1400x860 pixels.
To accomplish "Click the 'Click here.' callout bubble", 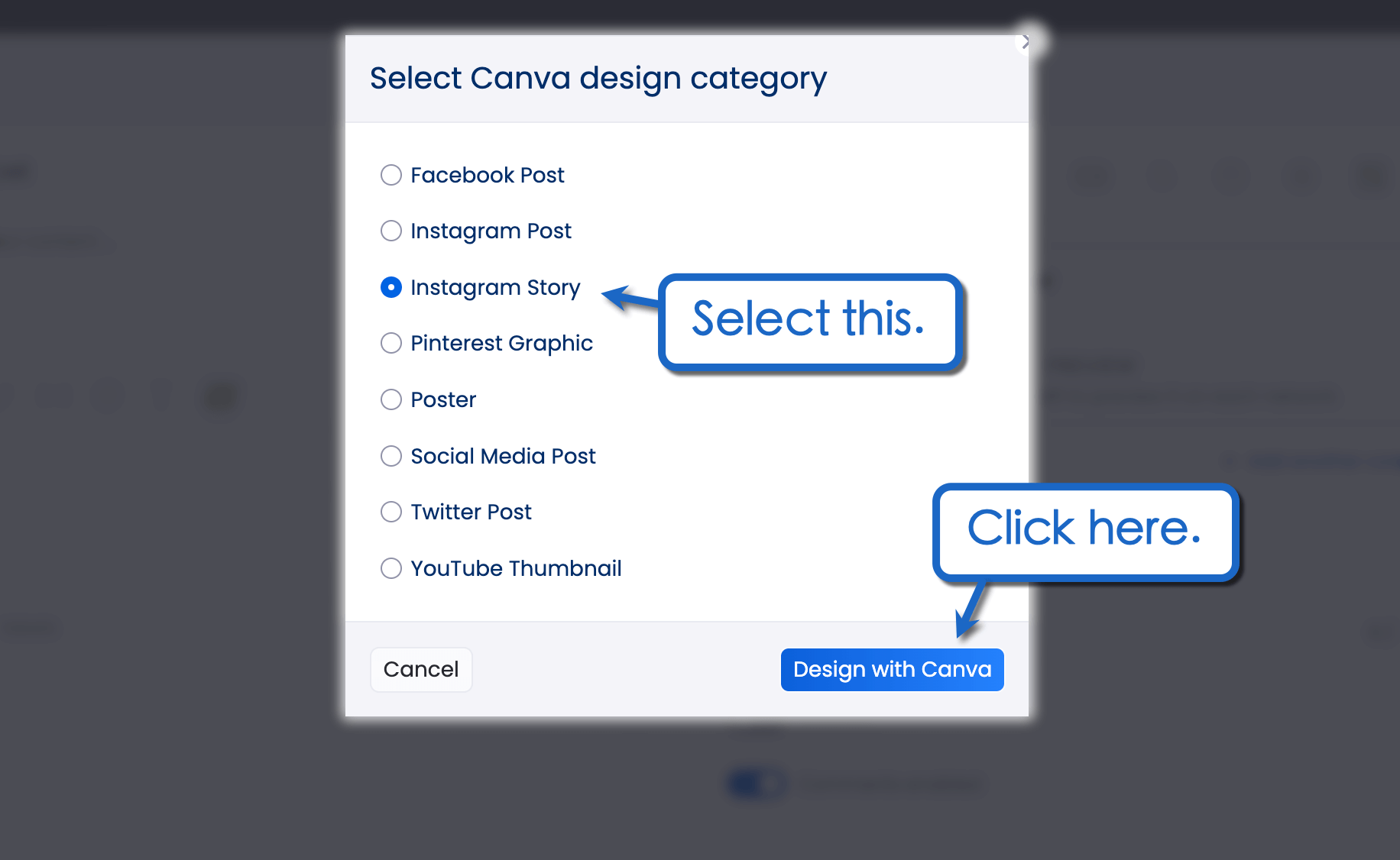I will click(1085, 529).
